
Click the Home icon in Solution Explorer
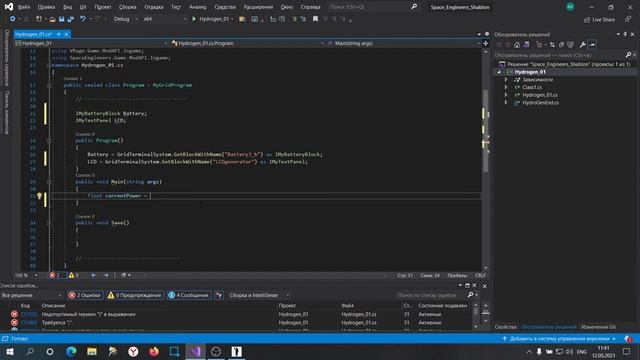click(517, 45)
